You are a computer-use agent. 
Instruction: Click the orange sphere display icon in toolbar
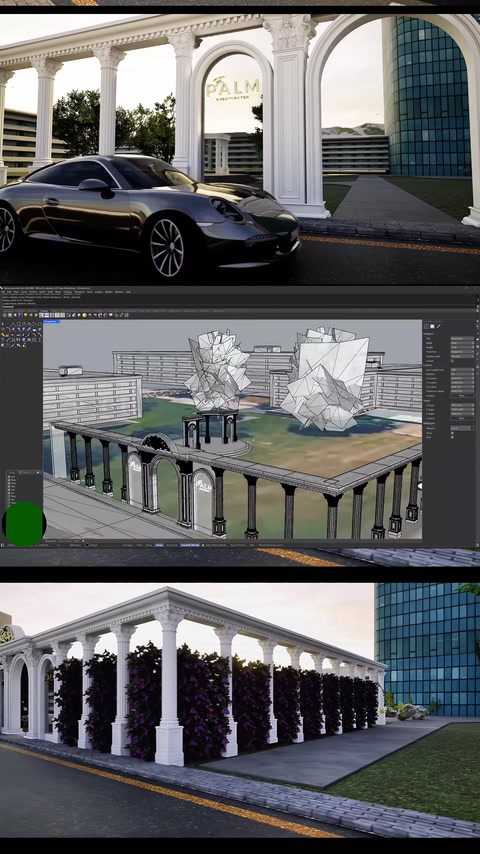(x=26, y=315)
